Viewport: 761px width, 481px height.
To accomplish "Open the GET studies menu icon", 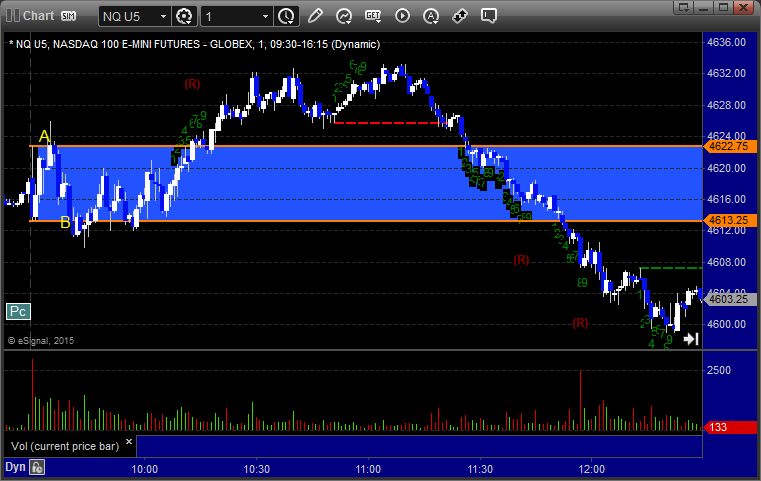I will (373, 16).
